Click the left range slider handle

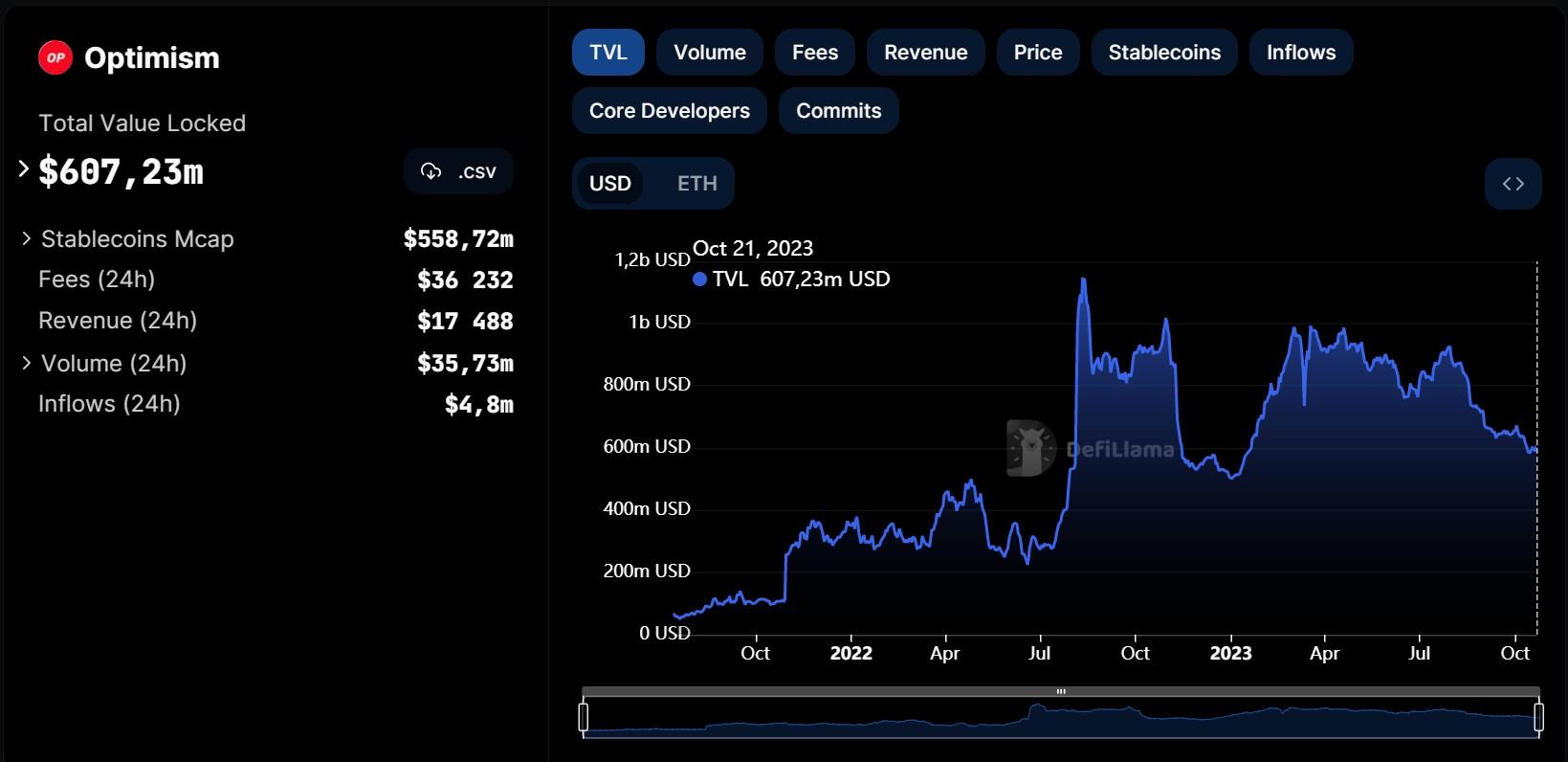click(x=584, y=717)
